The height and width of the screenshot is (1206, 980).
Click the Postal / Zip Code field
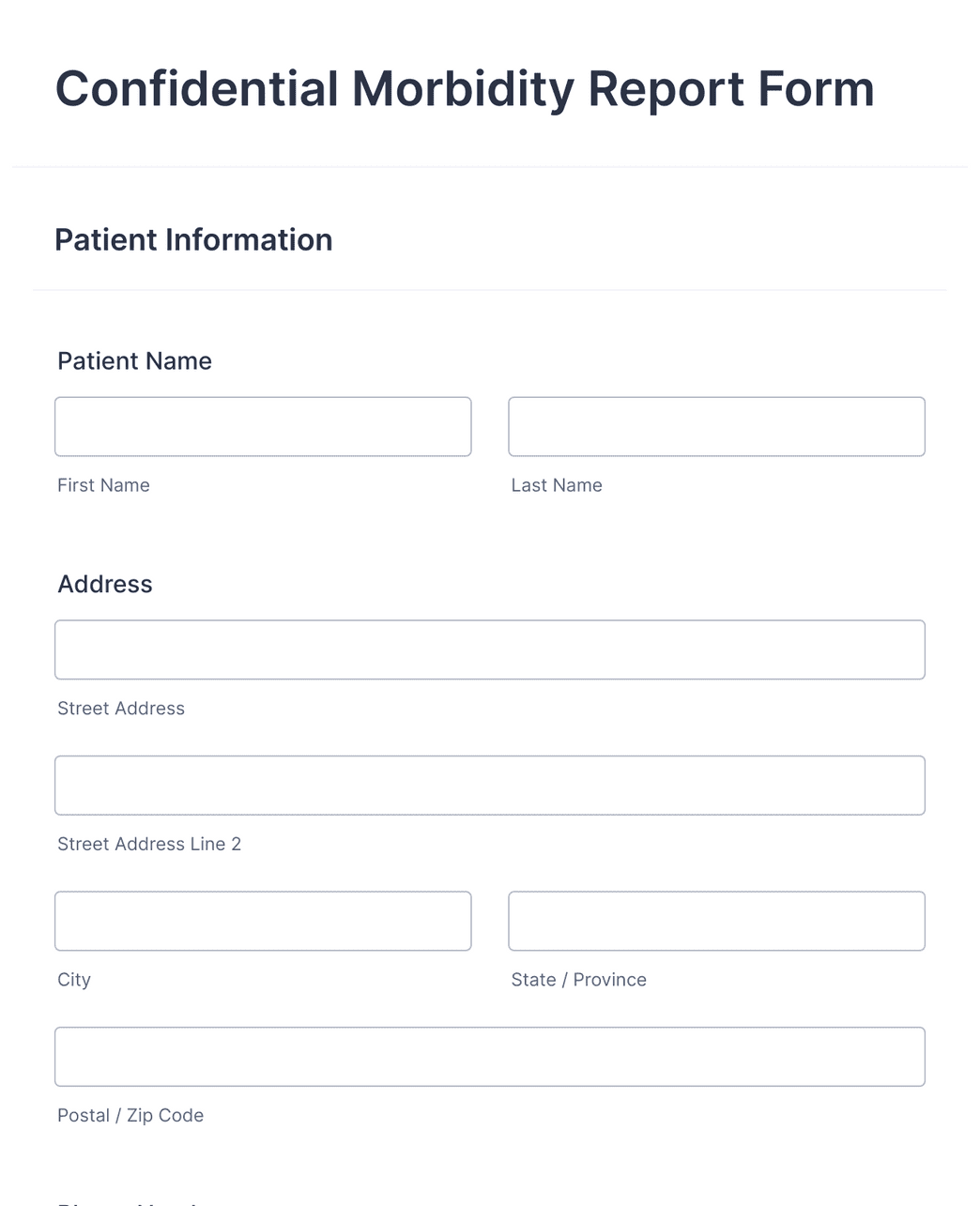coord(490,1056)
